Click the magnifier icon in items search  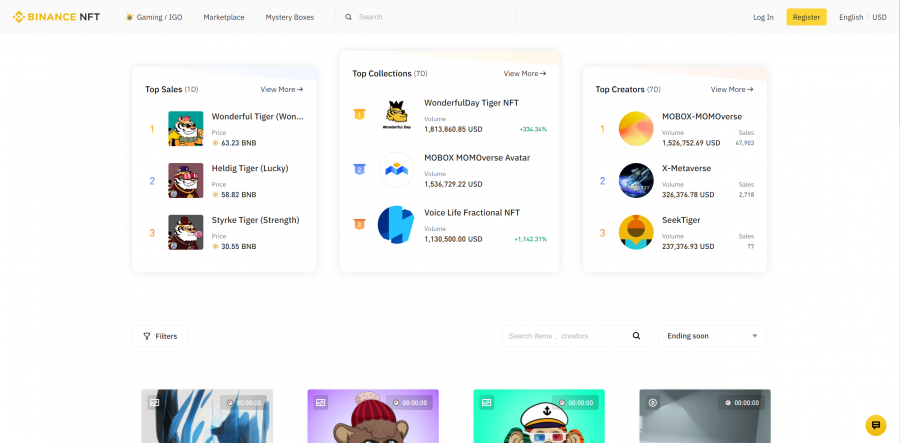tap(636, 336)
